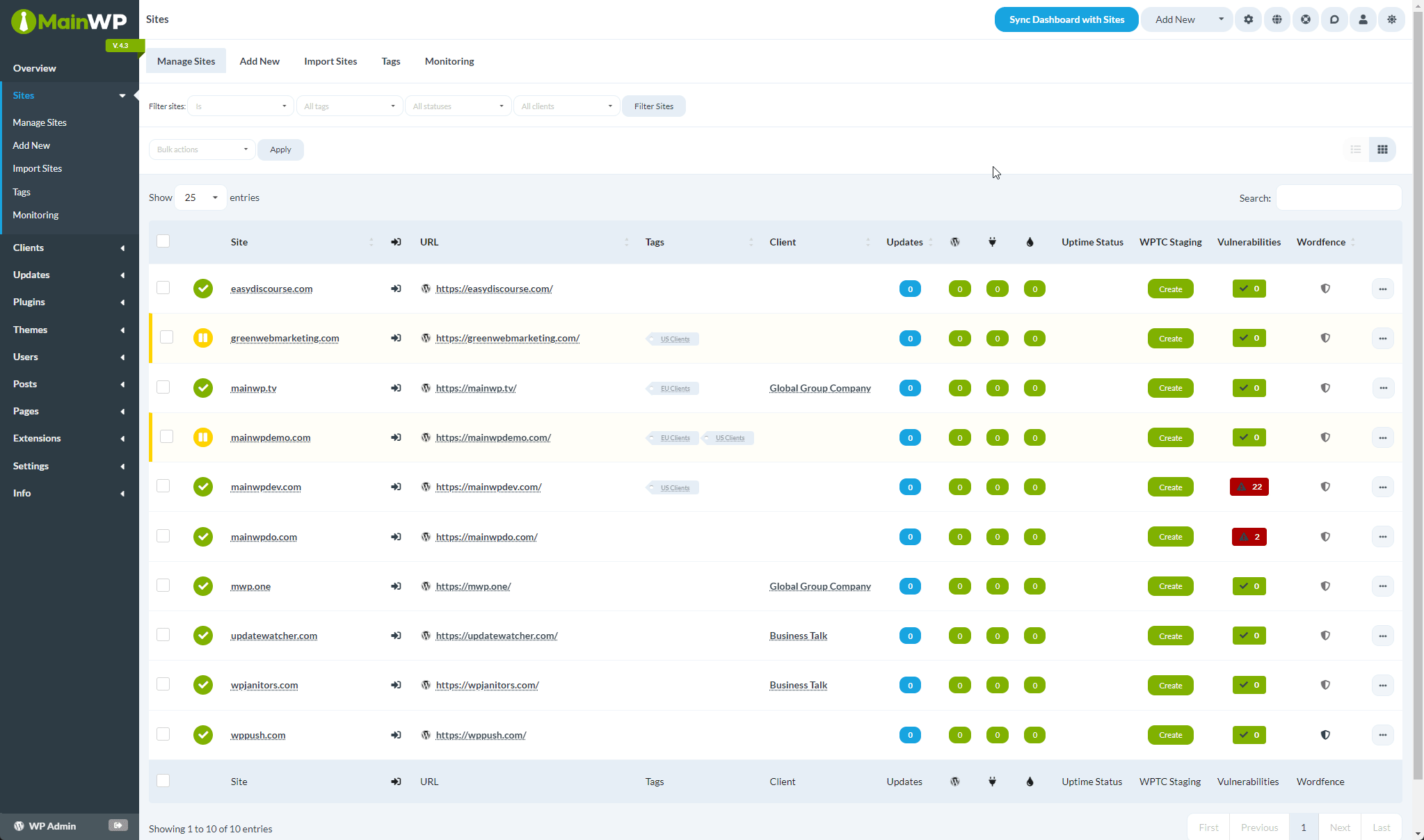Click the Sync Dashboard with Sites button
1424x840 pixels.
pos(1066,19)
